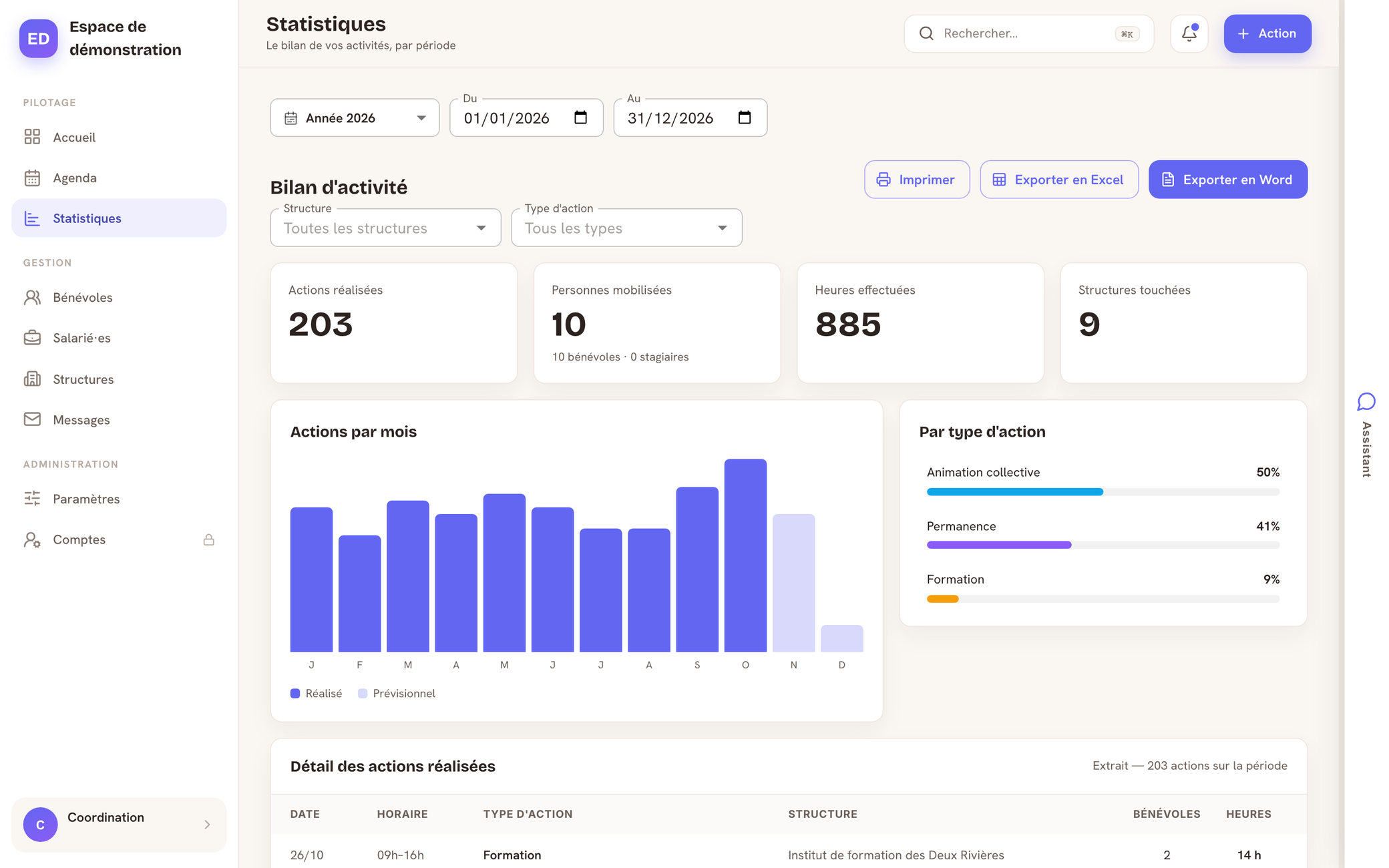Open the Type d'action filter dropdown
Viewport: 1389px width, 868px height.
pyautogui.click(x=626, y=228)
